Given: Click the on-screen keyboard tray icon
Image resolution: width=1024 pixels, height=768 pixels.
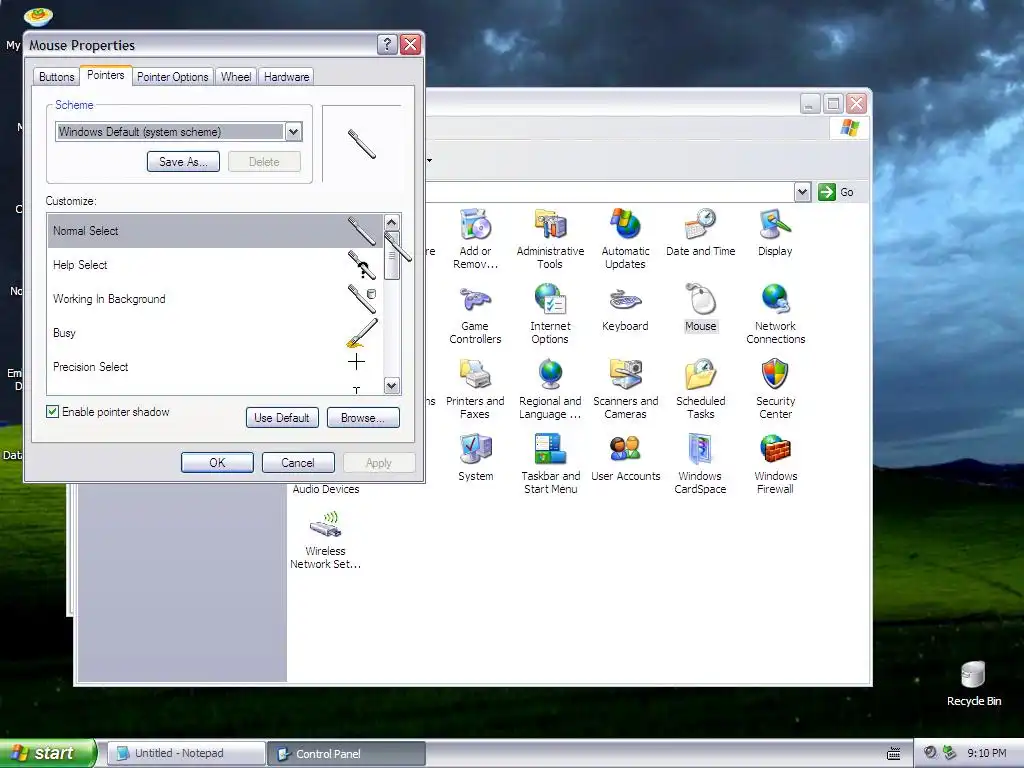Looking at the screenshot, I should click(x=893, y=754).
